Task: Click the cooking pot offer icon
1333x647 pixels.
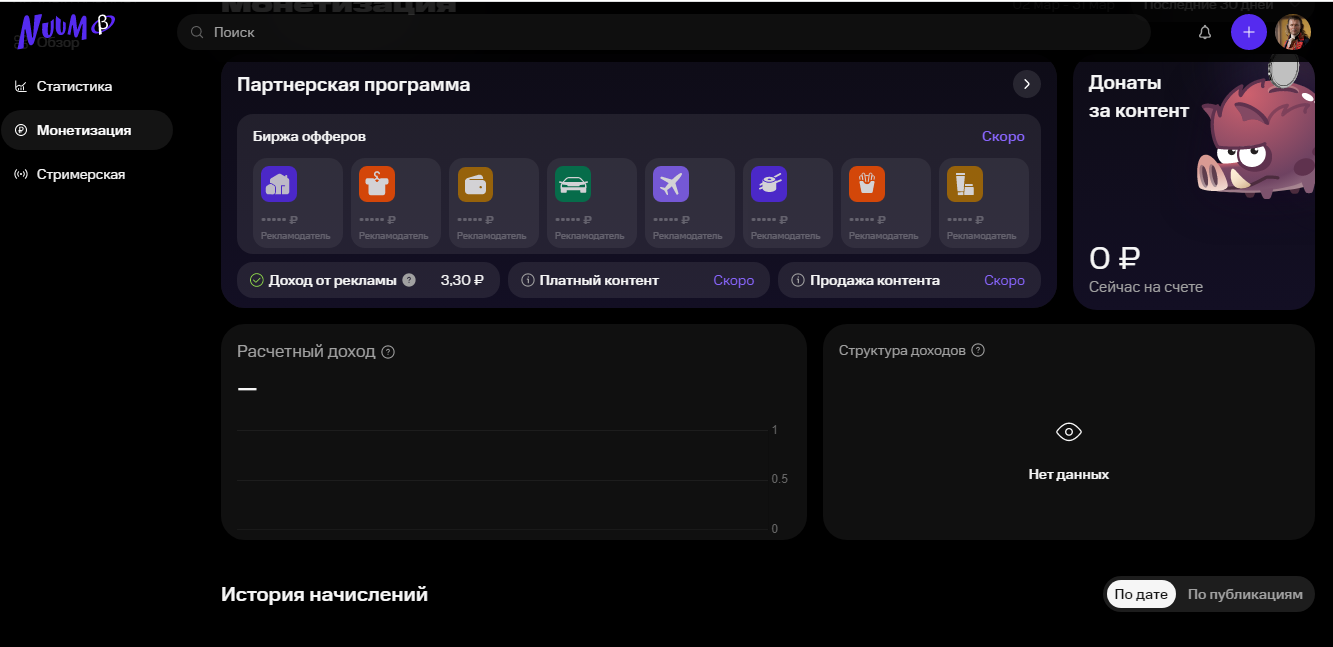Action: pos(769,183)
